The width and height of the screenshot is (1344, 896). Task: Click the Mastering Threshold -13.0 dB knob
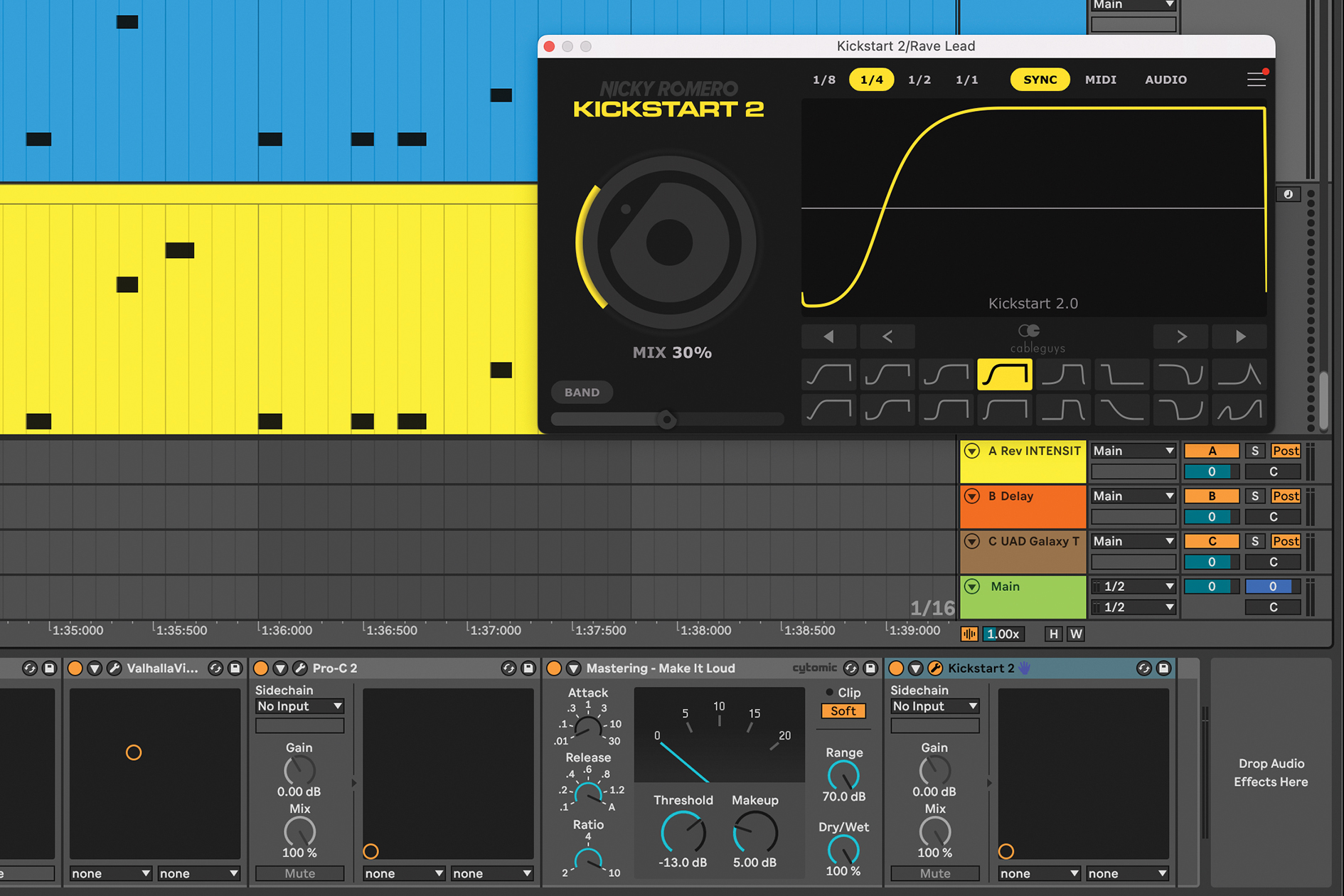click(683, 833)
